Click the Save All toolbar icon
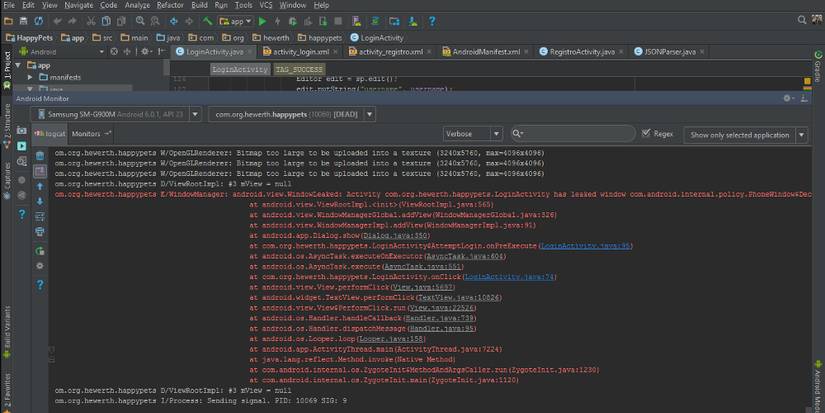The image size is (825, 413). (x=25, y=20)
